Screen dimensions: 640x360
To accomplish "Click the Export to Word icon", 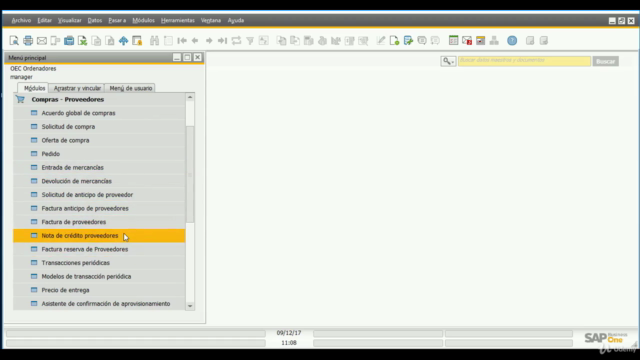I will click(96, 40).
